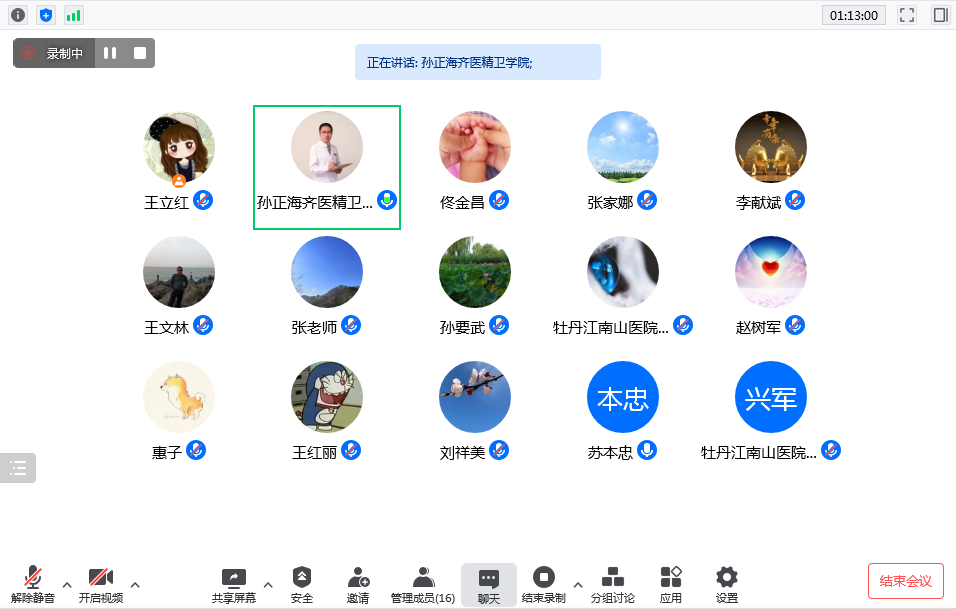
Task: Open the Chat (聊天) panel
Action: (x=488, y=584)
